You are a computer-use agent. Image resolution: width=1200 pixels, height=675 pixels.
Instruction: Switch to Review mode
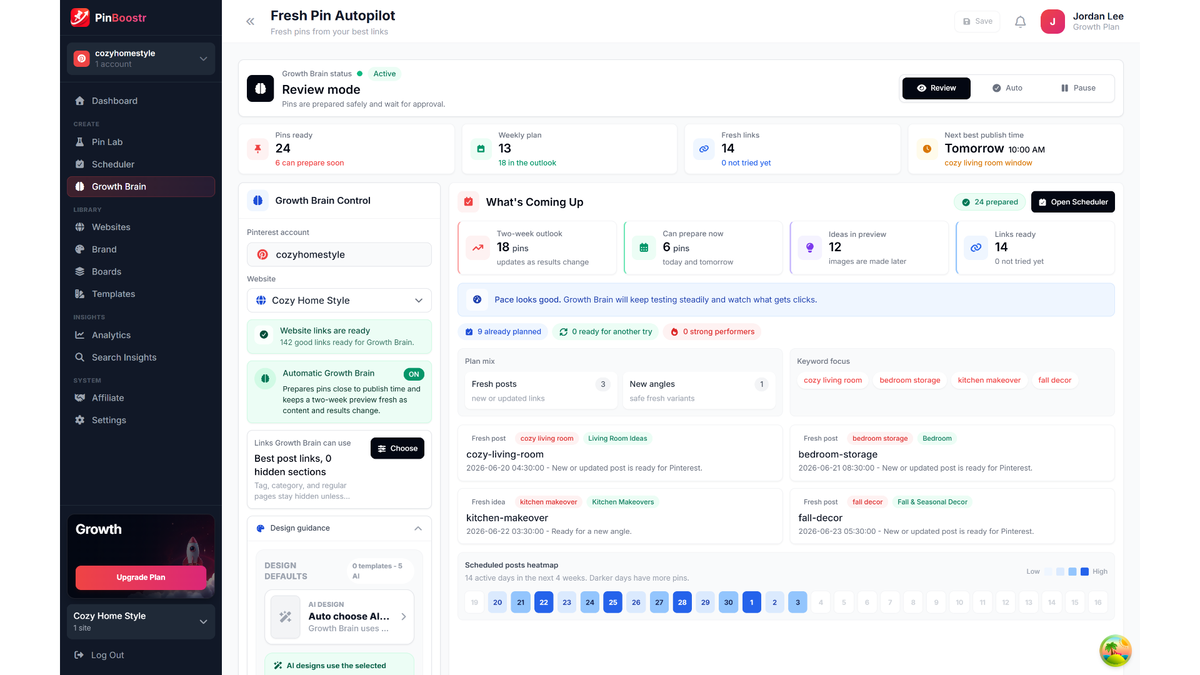[936, 88]
